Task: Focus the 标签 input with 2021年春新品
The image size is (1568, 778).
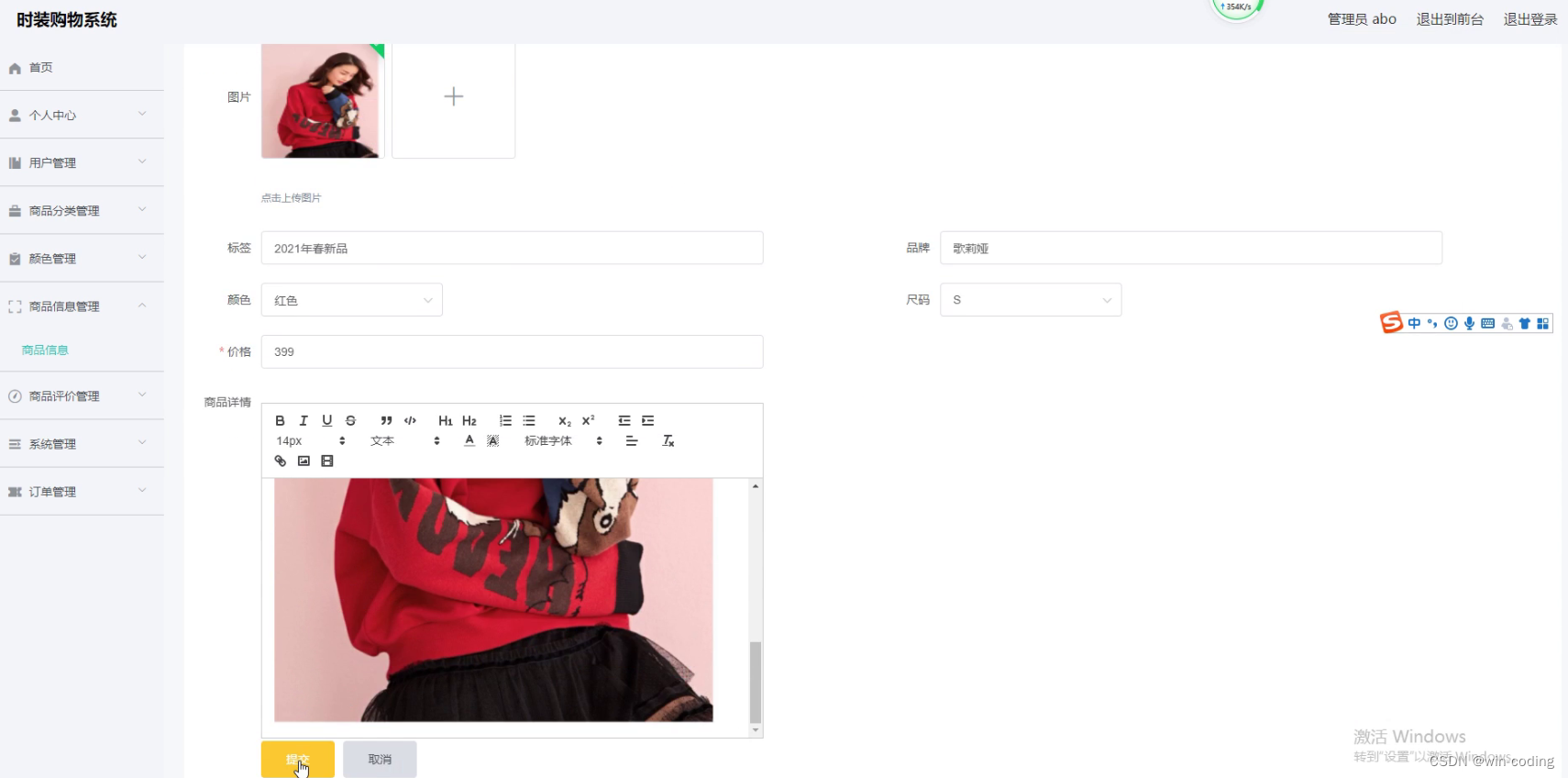Action: [x=512, y=248]
